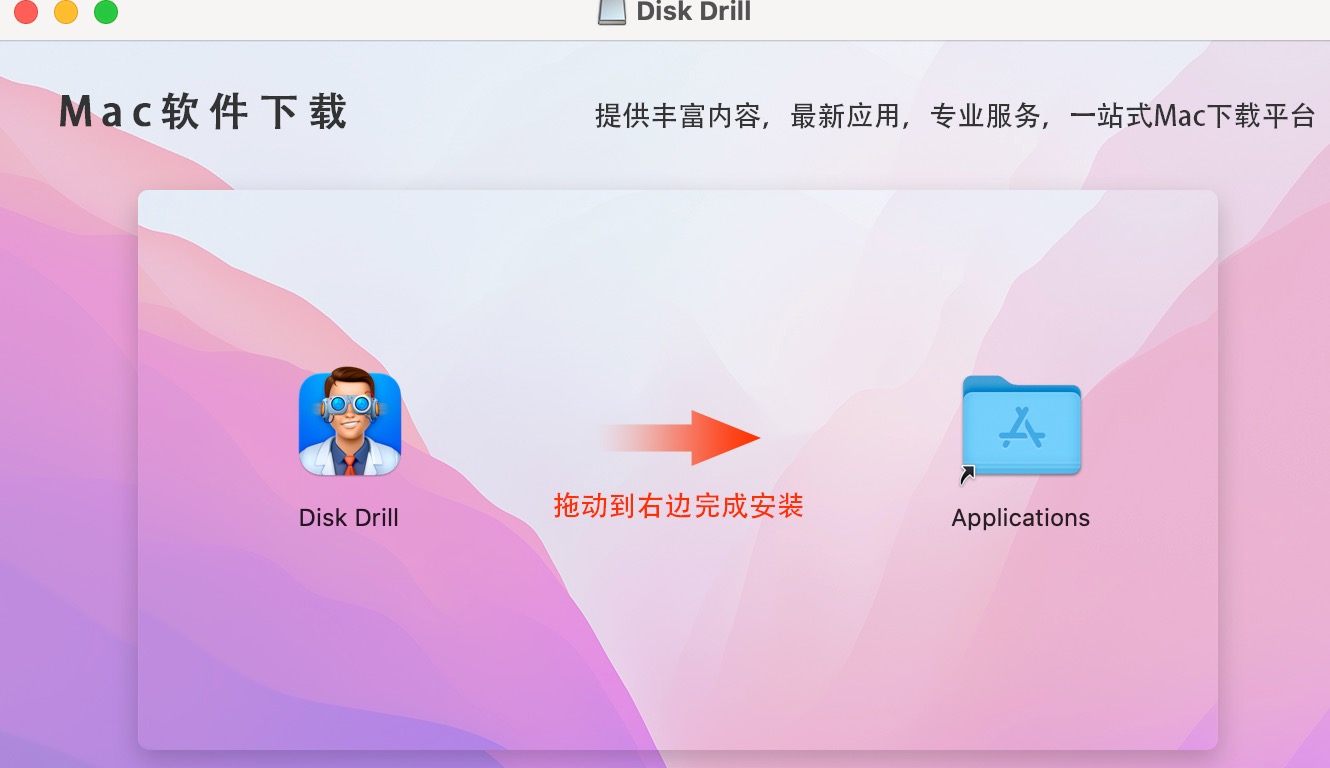
Task: Click the scientist's goggles on Disk Drill icon
Action: point(349,405)
